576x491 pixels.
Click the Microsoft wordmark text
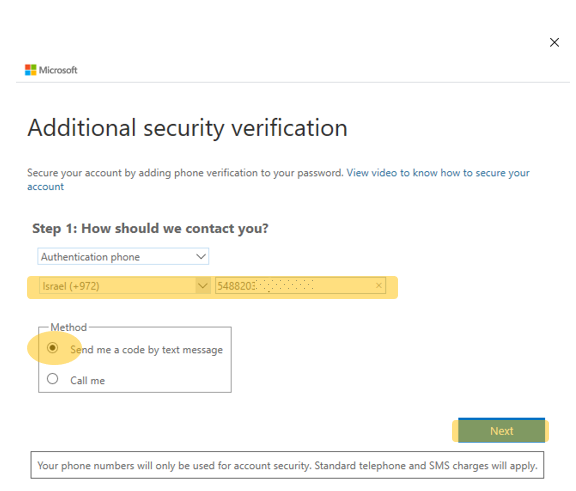(58, 70)
